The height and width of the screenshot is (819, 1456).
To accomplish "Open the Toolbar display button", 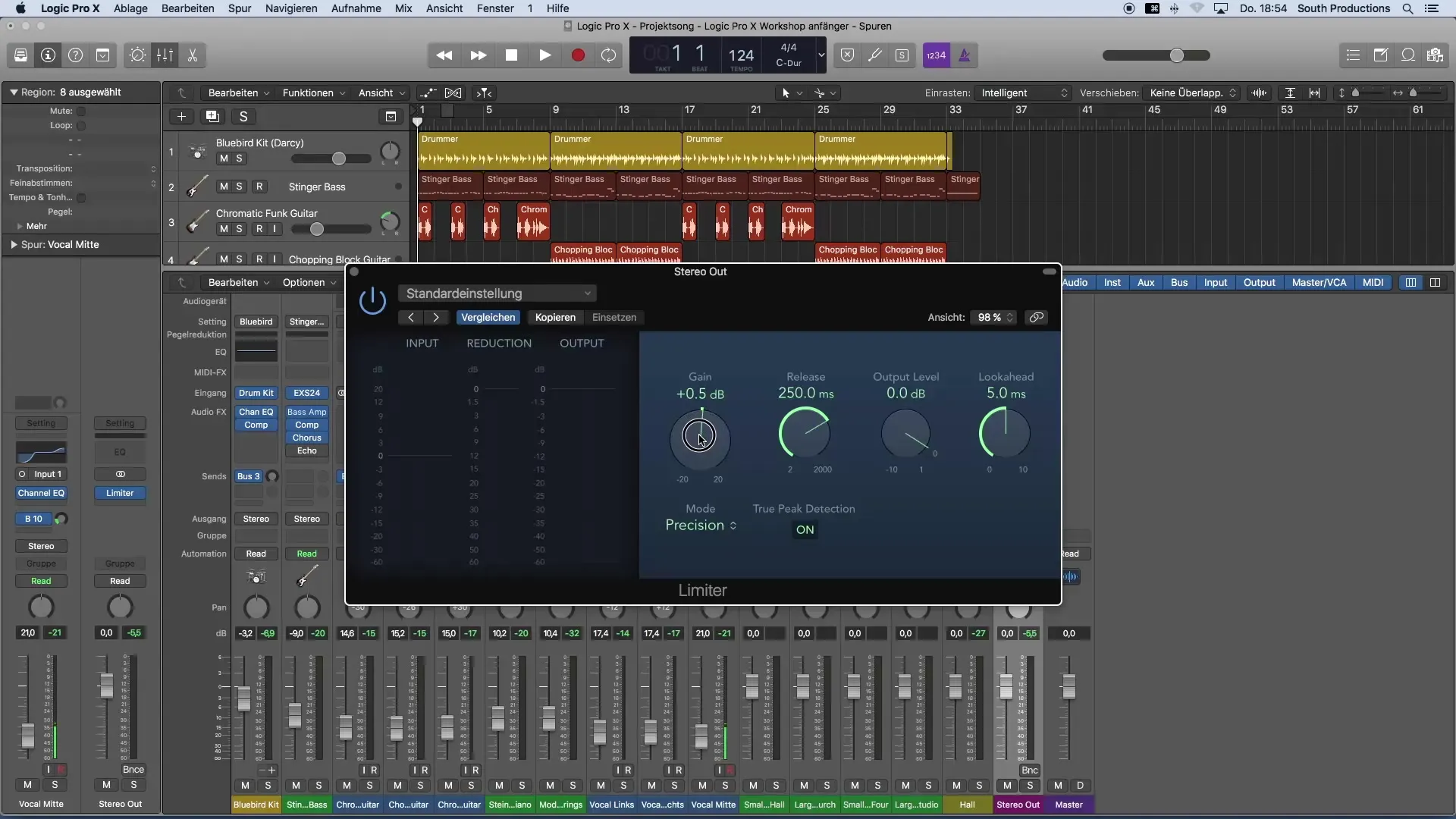I will point(103,55).
